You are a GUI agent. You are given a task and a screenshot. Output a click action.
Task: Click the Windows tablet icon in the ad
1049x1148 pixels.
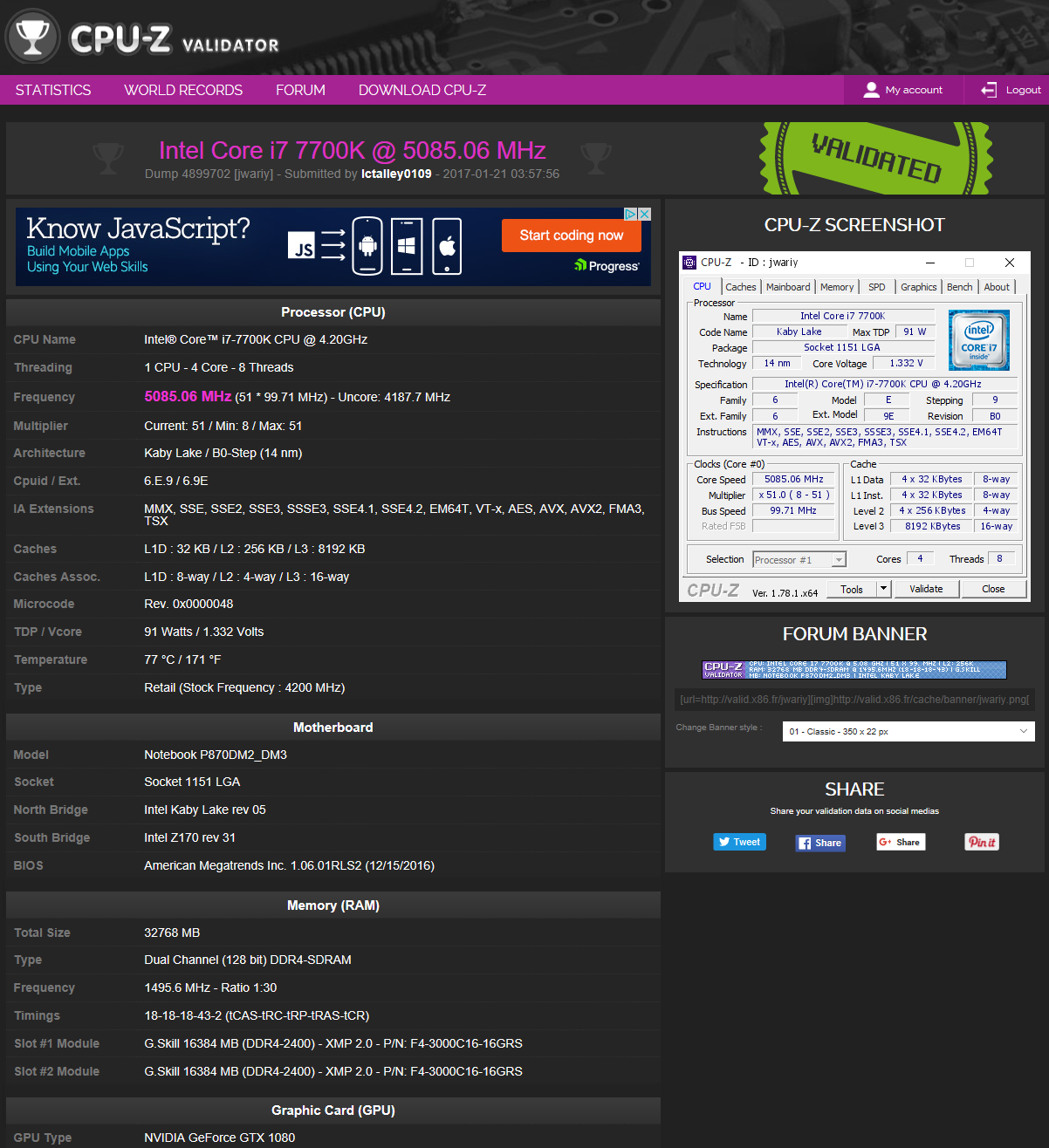tap(407, 245)
